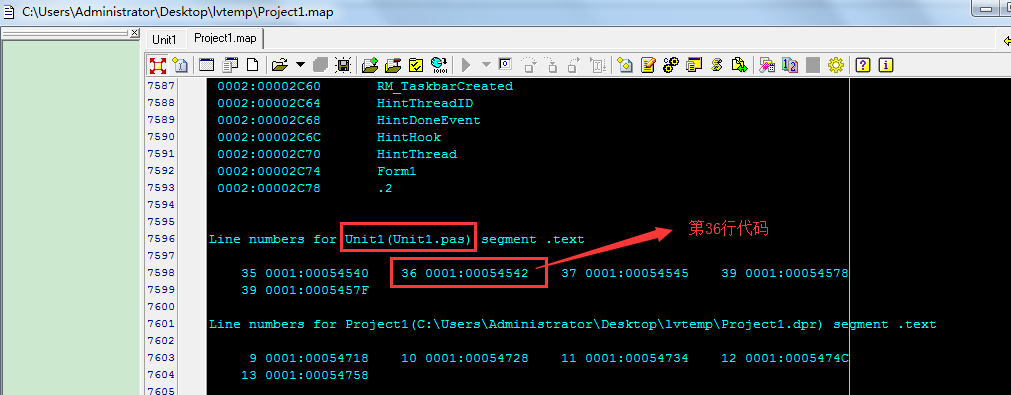Close the left side panel

tap(134, 32)
